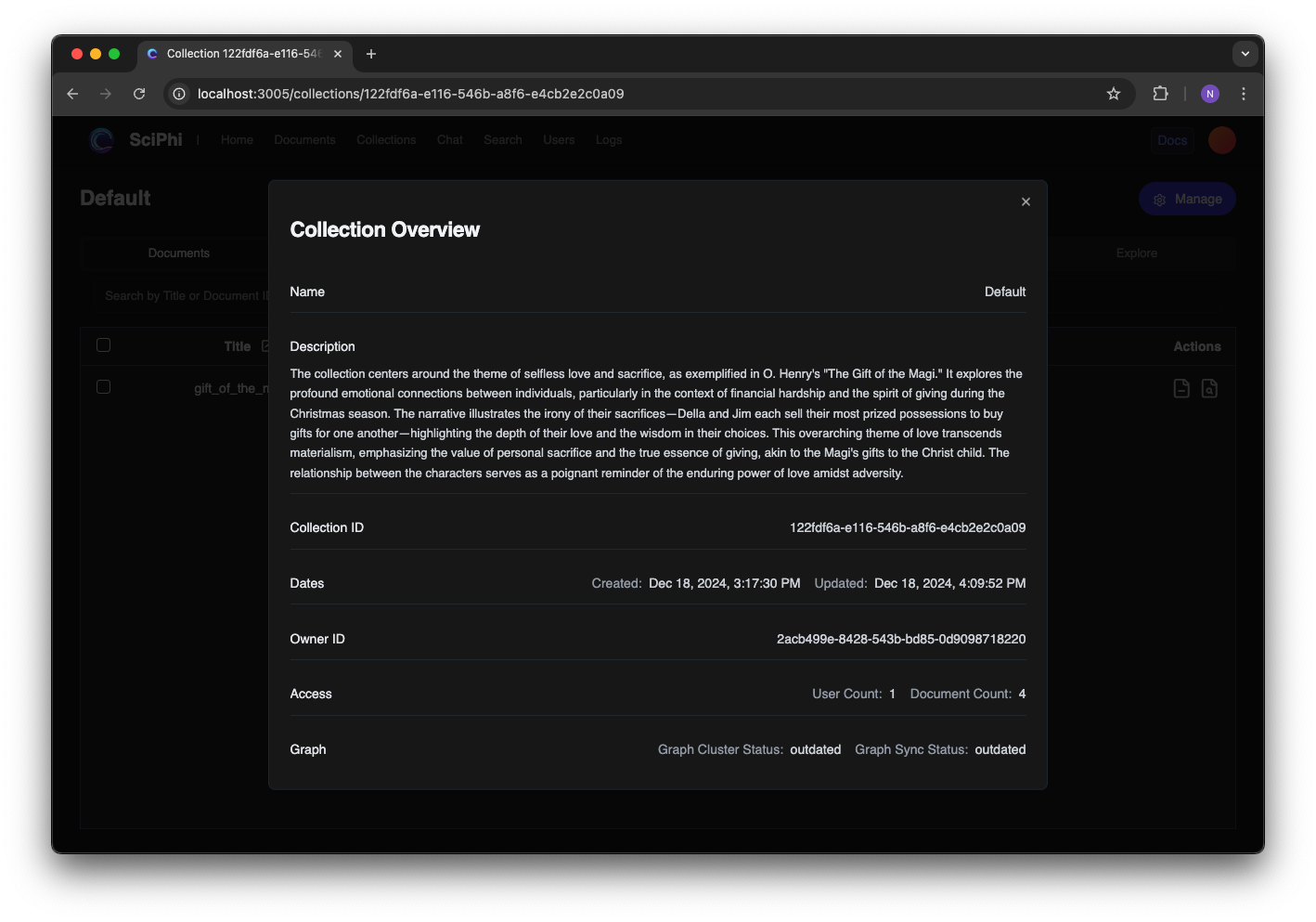Click the document download icon in Actions

[x=1181, y=388]
